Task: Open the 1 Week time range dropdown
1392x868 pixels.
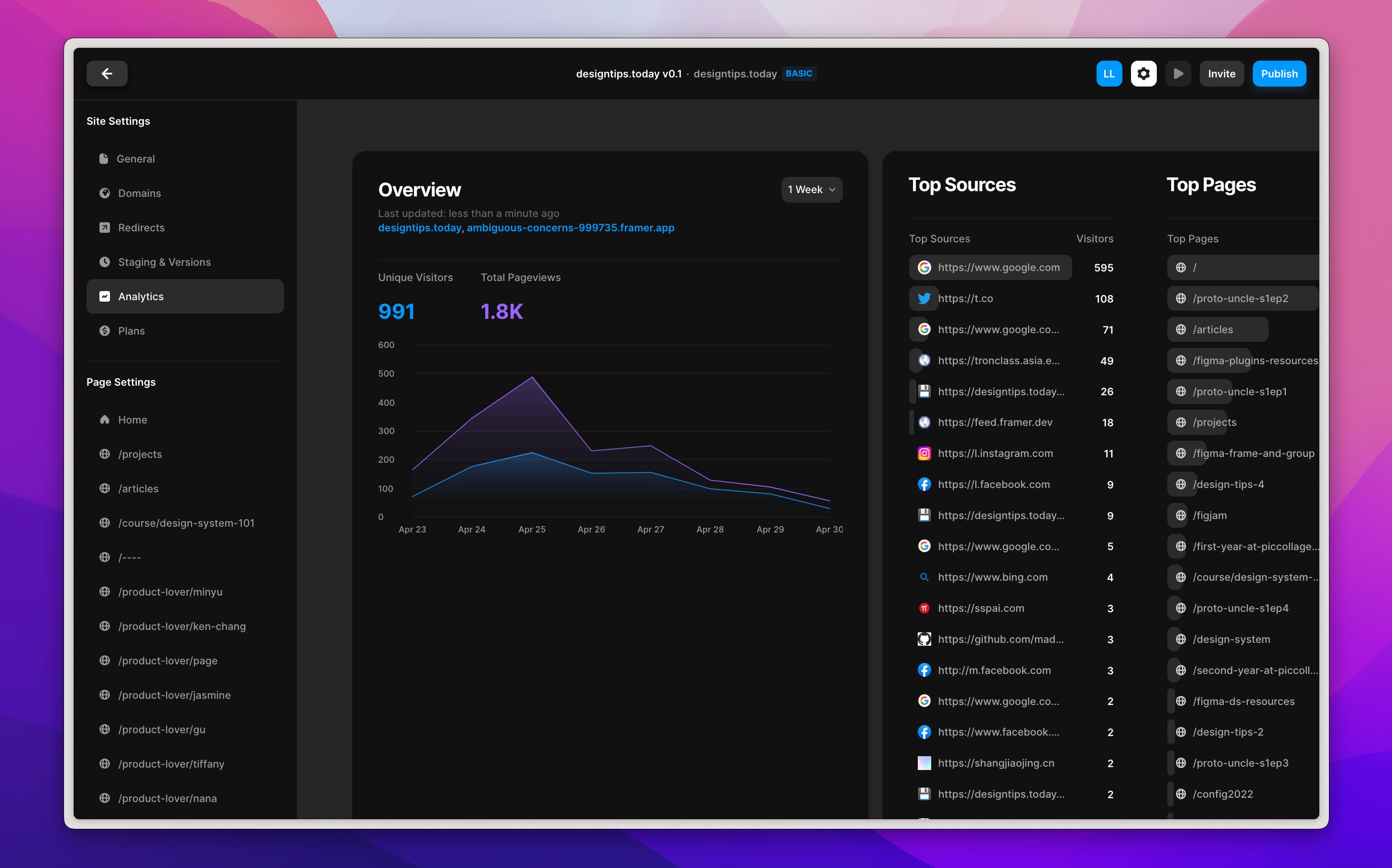Action: point(811,189)
